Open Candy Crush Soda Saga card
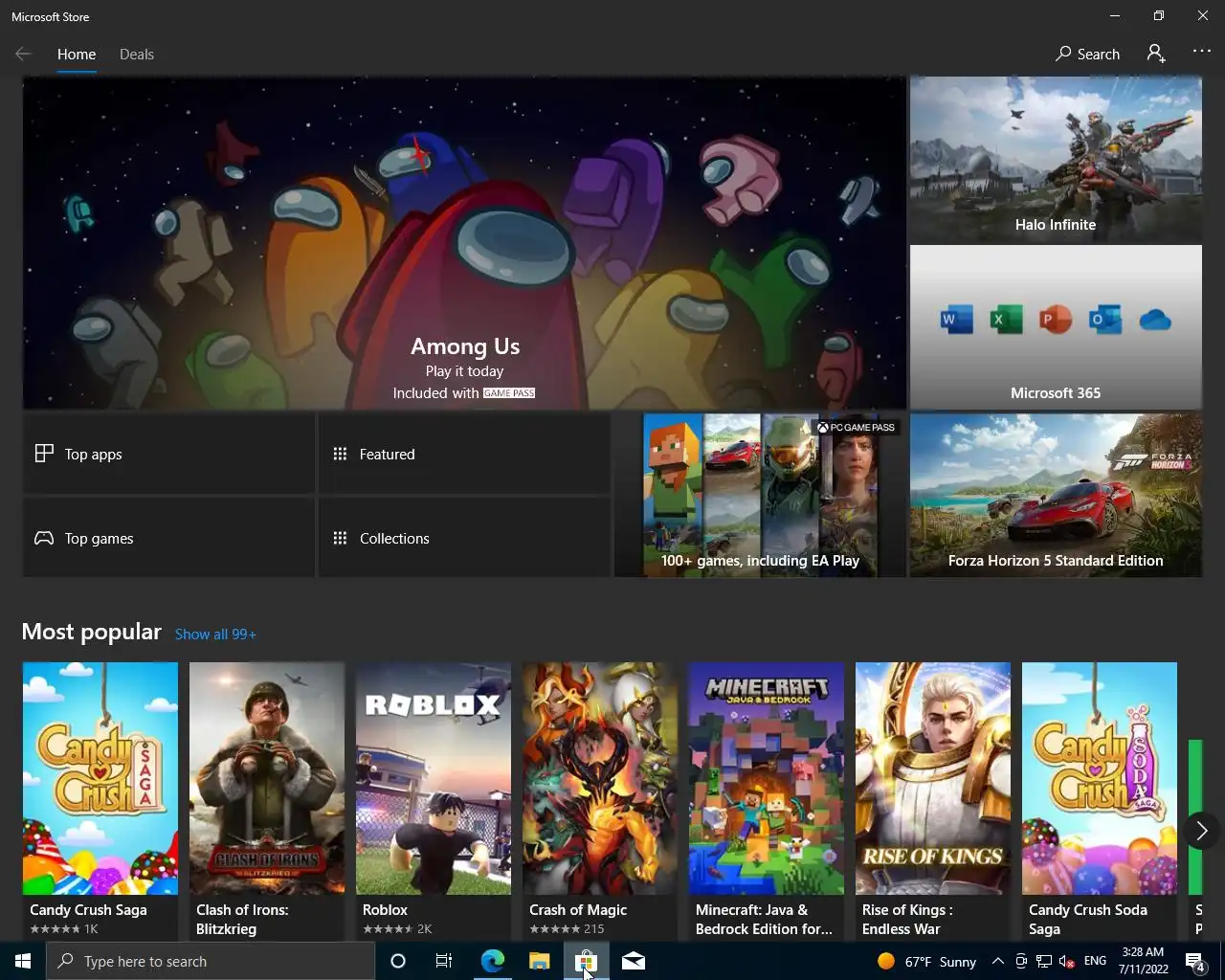Screen dimensions: 1225x980 point(1100,800)
